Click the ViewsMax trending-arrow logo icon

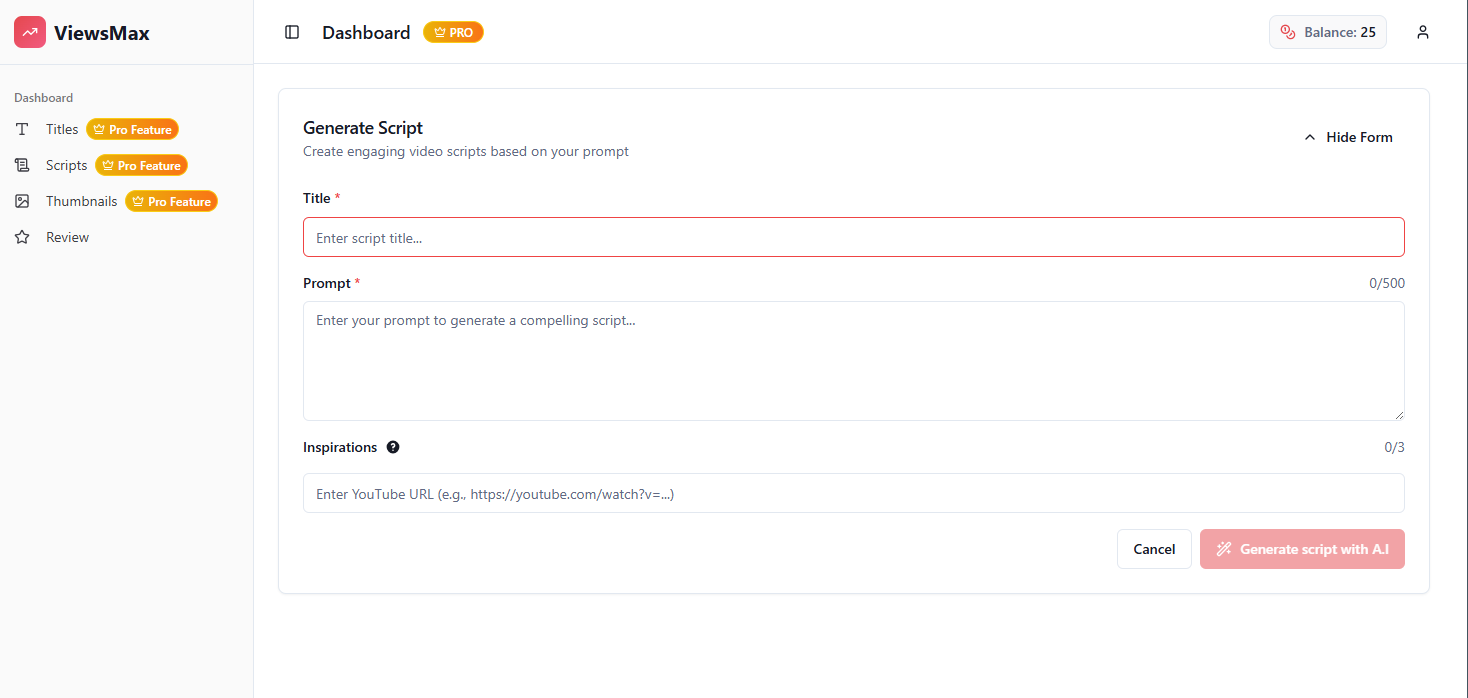pos(30,32)
